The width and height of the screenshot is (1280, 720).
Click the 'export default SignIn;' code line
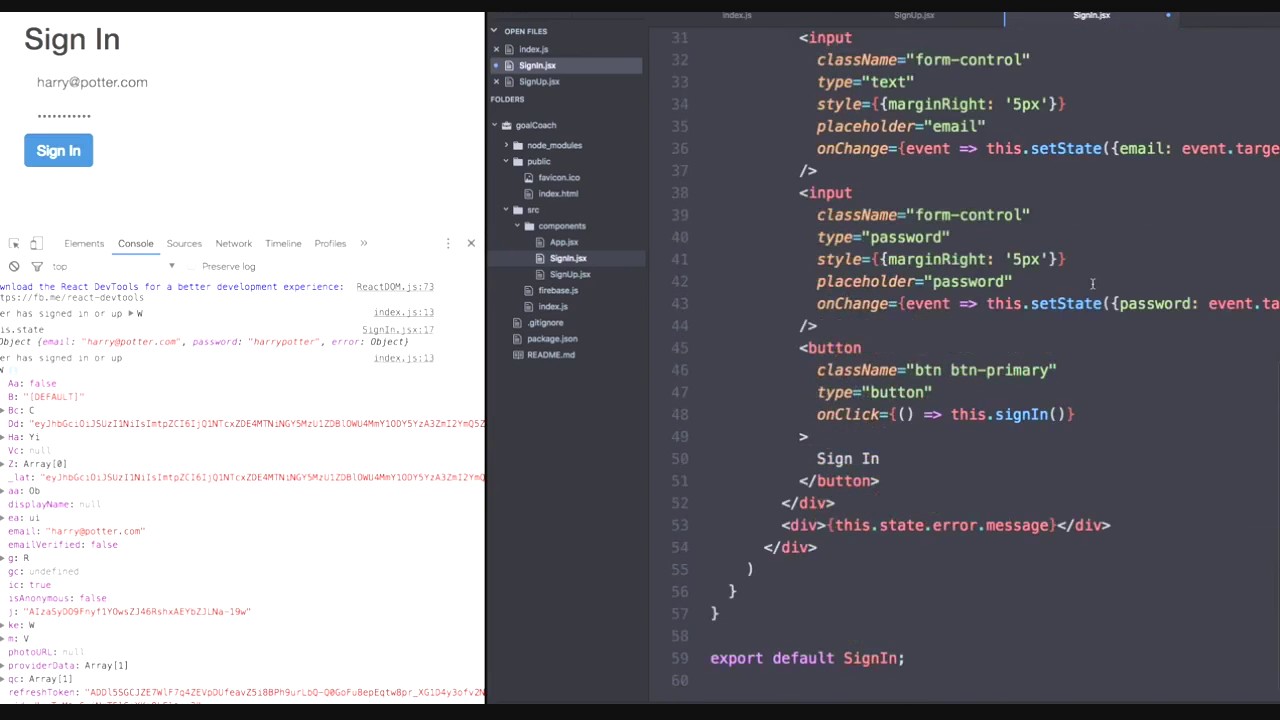point(807,658)
